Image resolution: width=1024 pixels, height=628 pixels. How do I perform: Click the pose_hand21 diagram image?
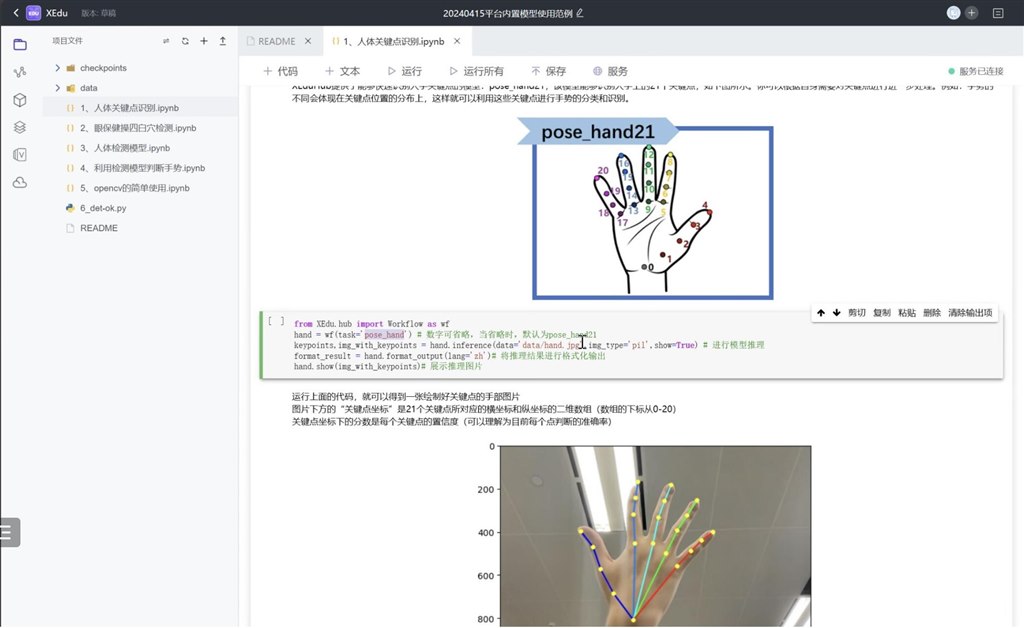647,208
